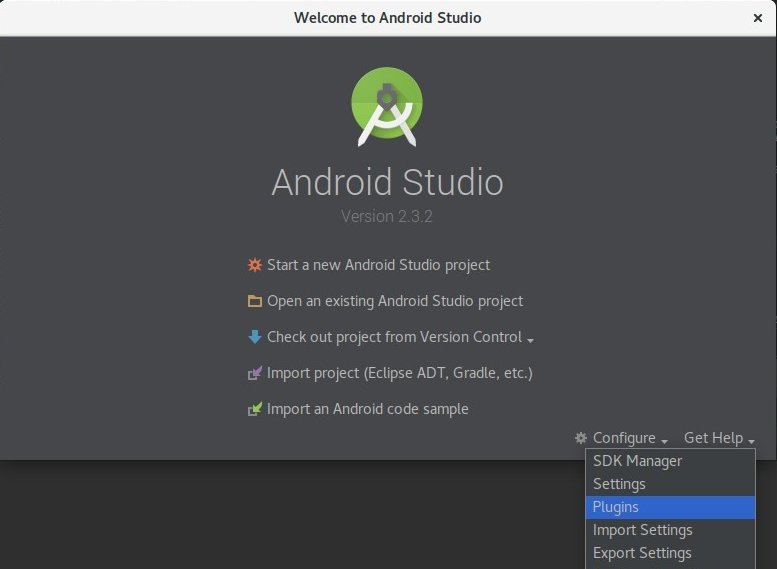The image size is (777, 569).
Task: Click the green arrow code sample icon
Action: pyautogui.click(x=255, y=409)
